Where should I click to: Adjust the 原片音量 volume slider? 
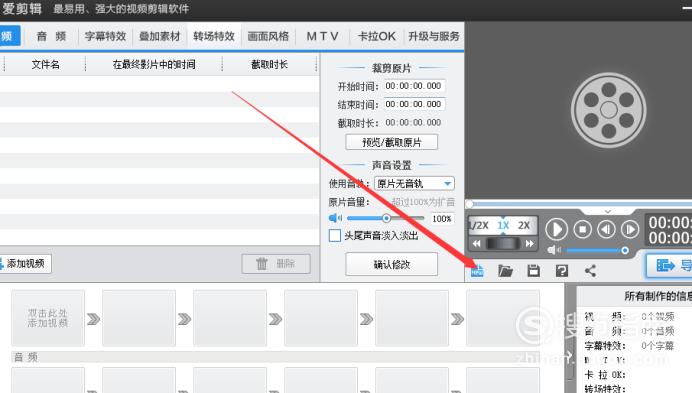(386, 218)
